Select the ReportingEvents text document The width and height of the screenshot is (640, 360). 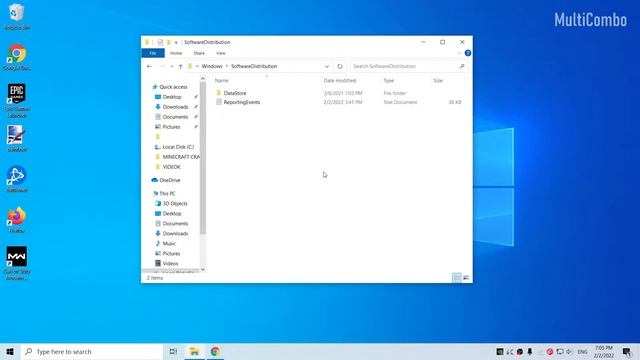point(242,102)
